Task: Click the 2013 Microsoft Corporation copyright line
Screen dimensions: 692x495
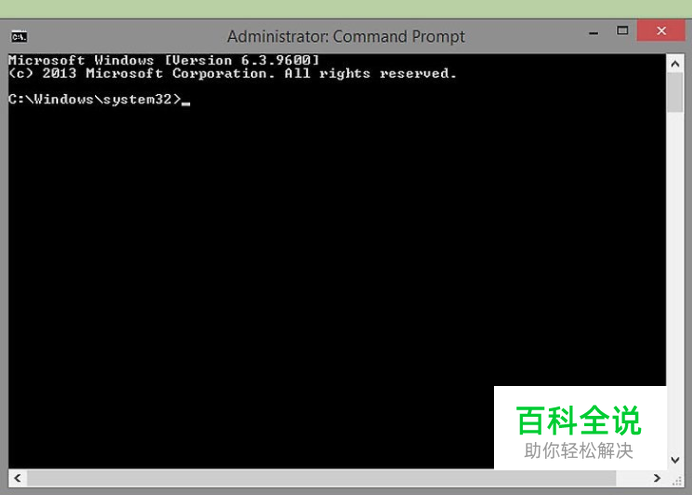Action: pyautogui.click(x=232, y=73)
